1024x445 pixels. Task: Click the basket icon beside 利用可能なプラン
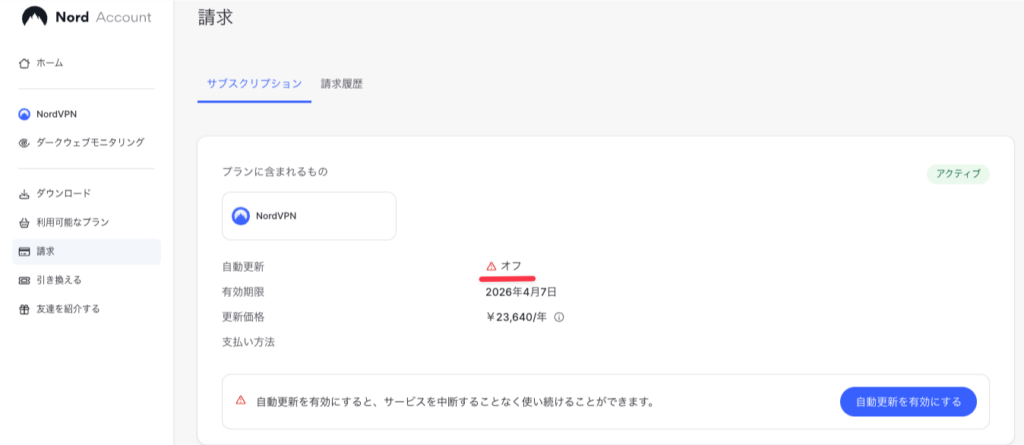pos(24,223)
